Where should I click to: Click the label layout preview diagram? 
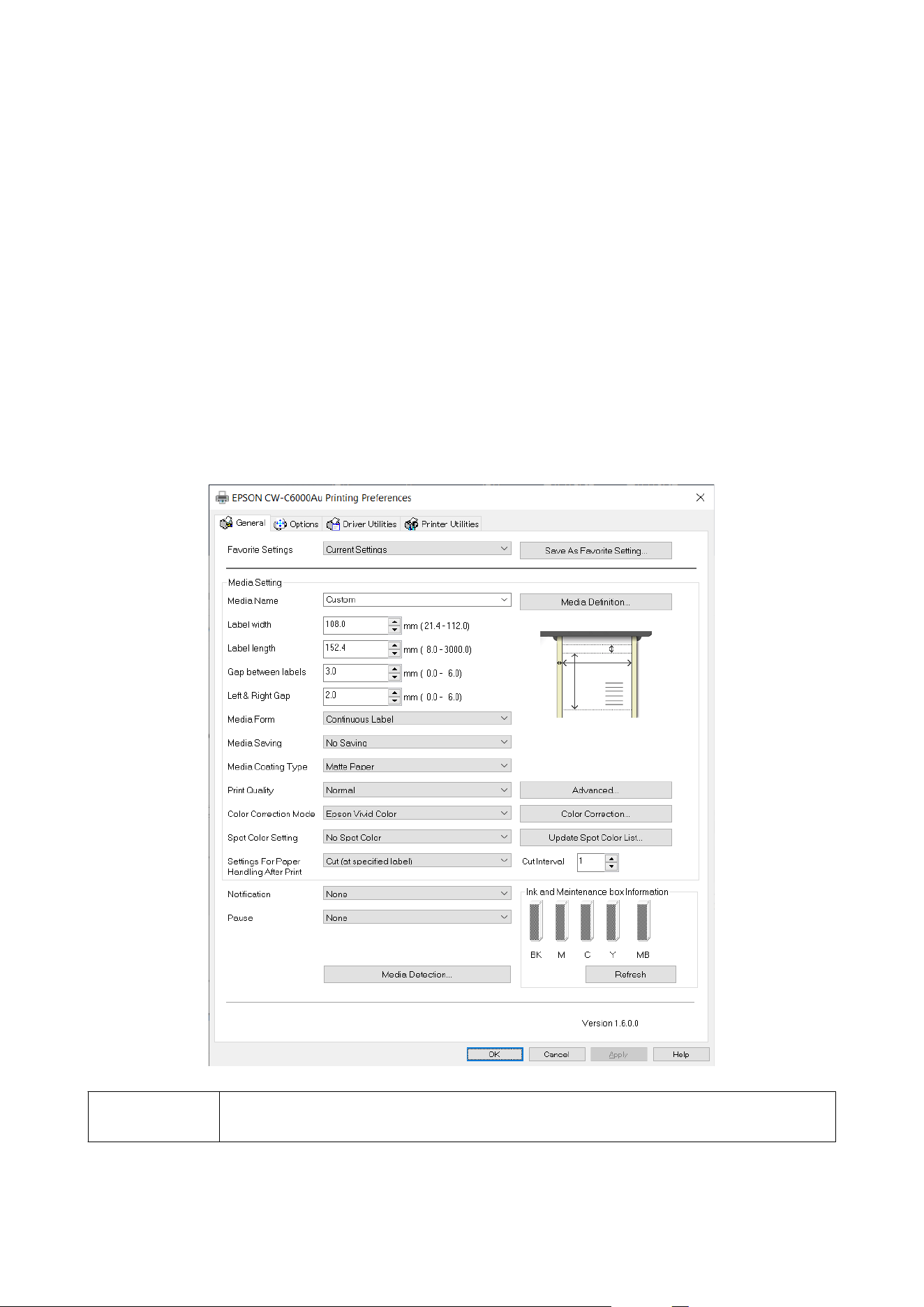(596, 674)
